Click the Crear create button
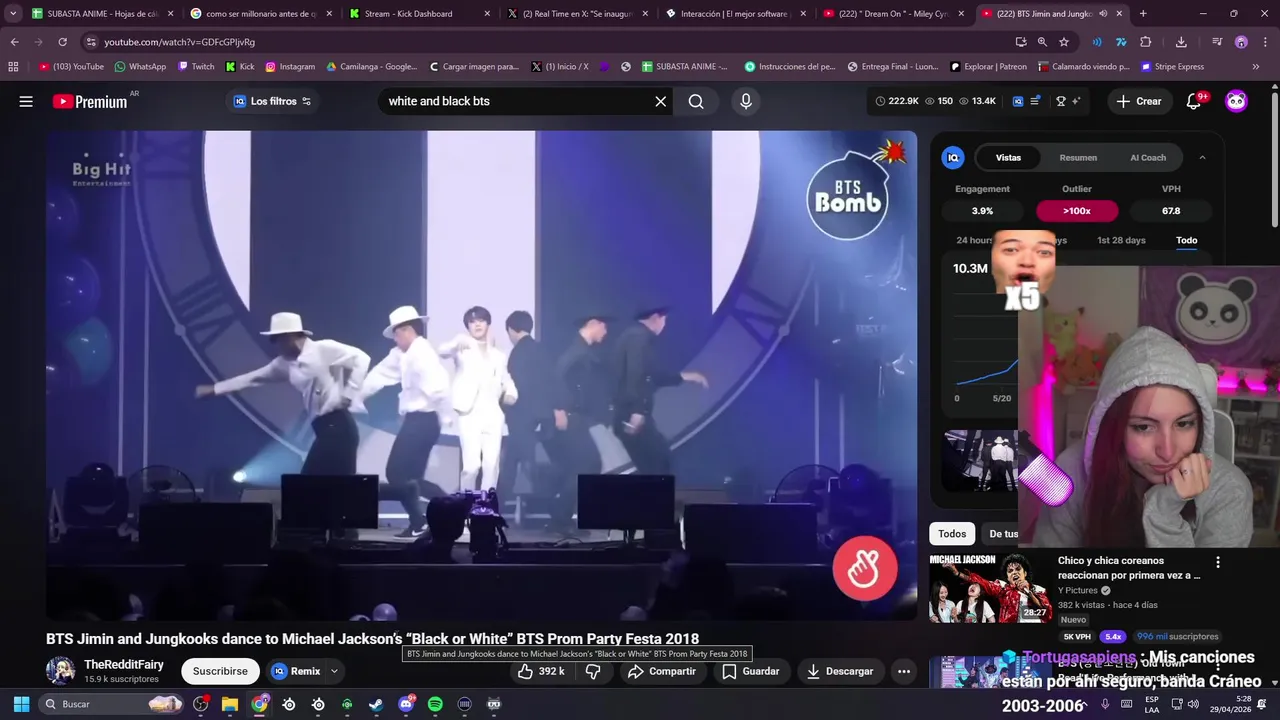 coord(1139,101)
